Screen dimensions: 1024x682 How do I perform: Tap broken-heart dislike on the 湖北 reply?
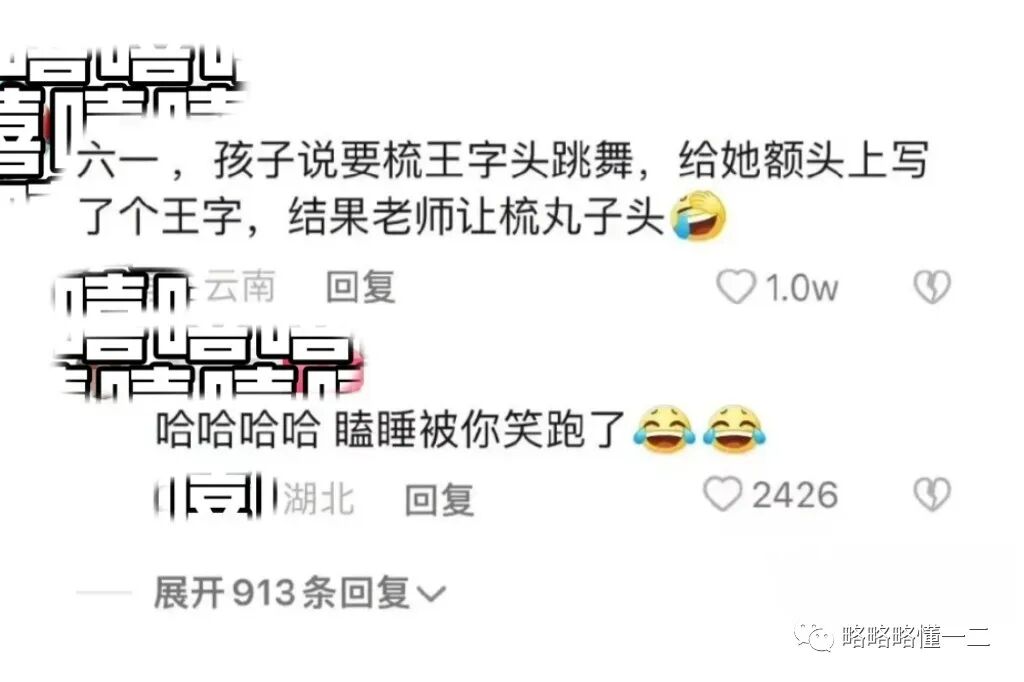click(x=932, y=494)
